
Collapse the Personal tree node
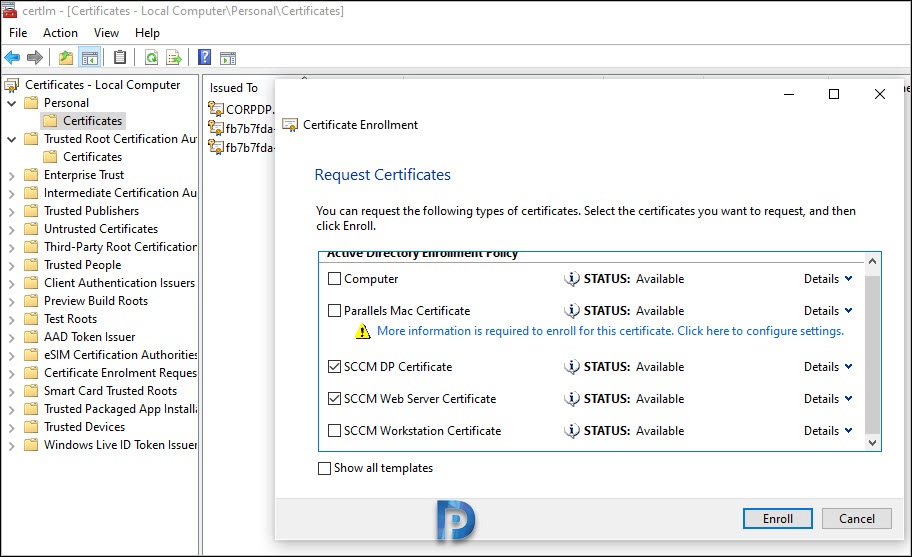12,103
